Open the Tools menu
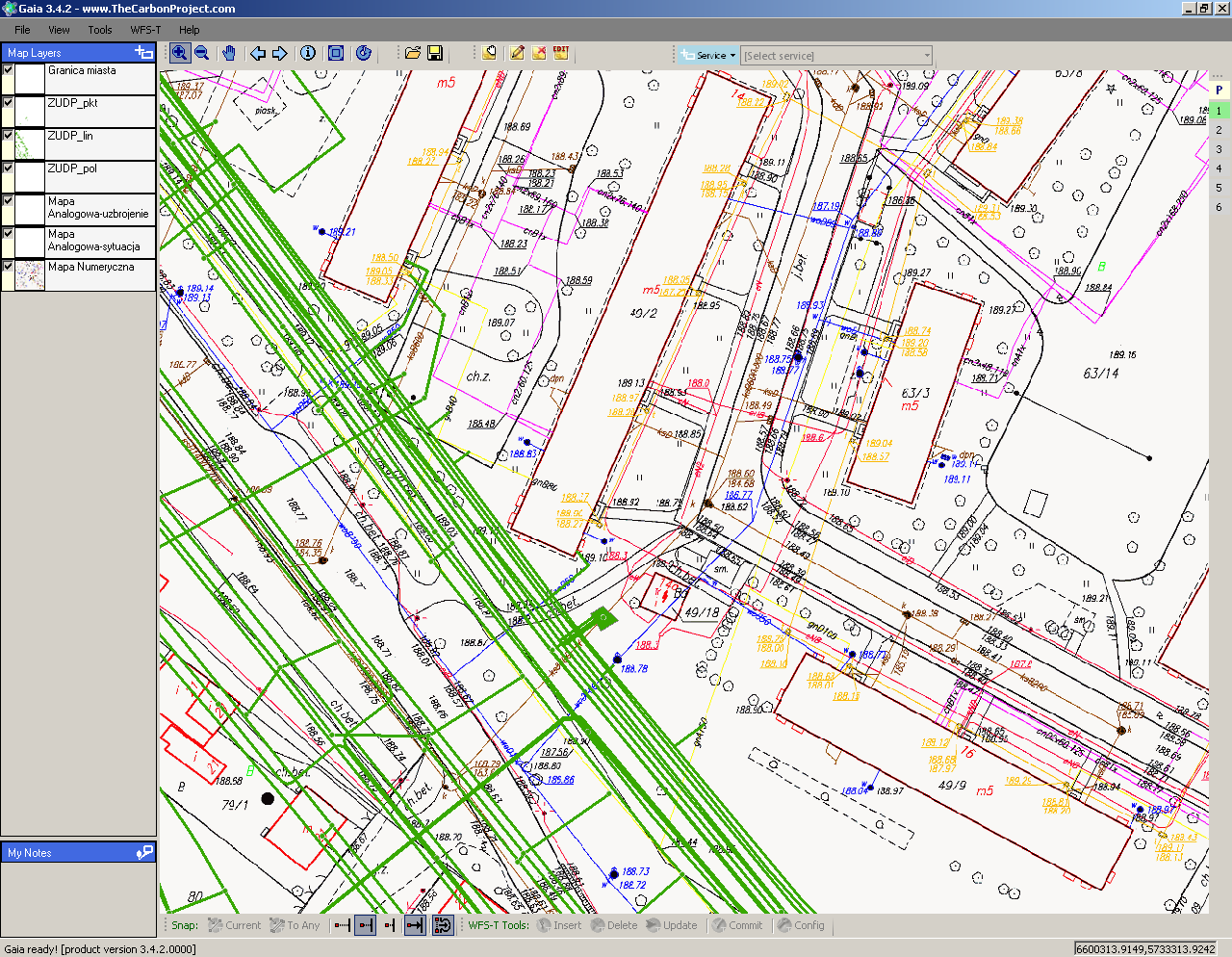This screenshot has width=1232, height=957. coord(100,30)
